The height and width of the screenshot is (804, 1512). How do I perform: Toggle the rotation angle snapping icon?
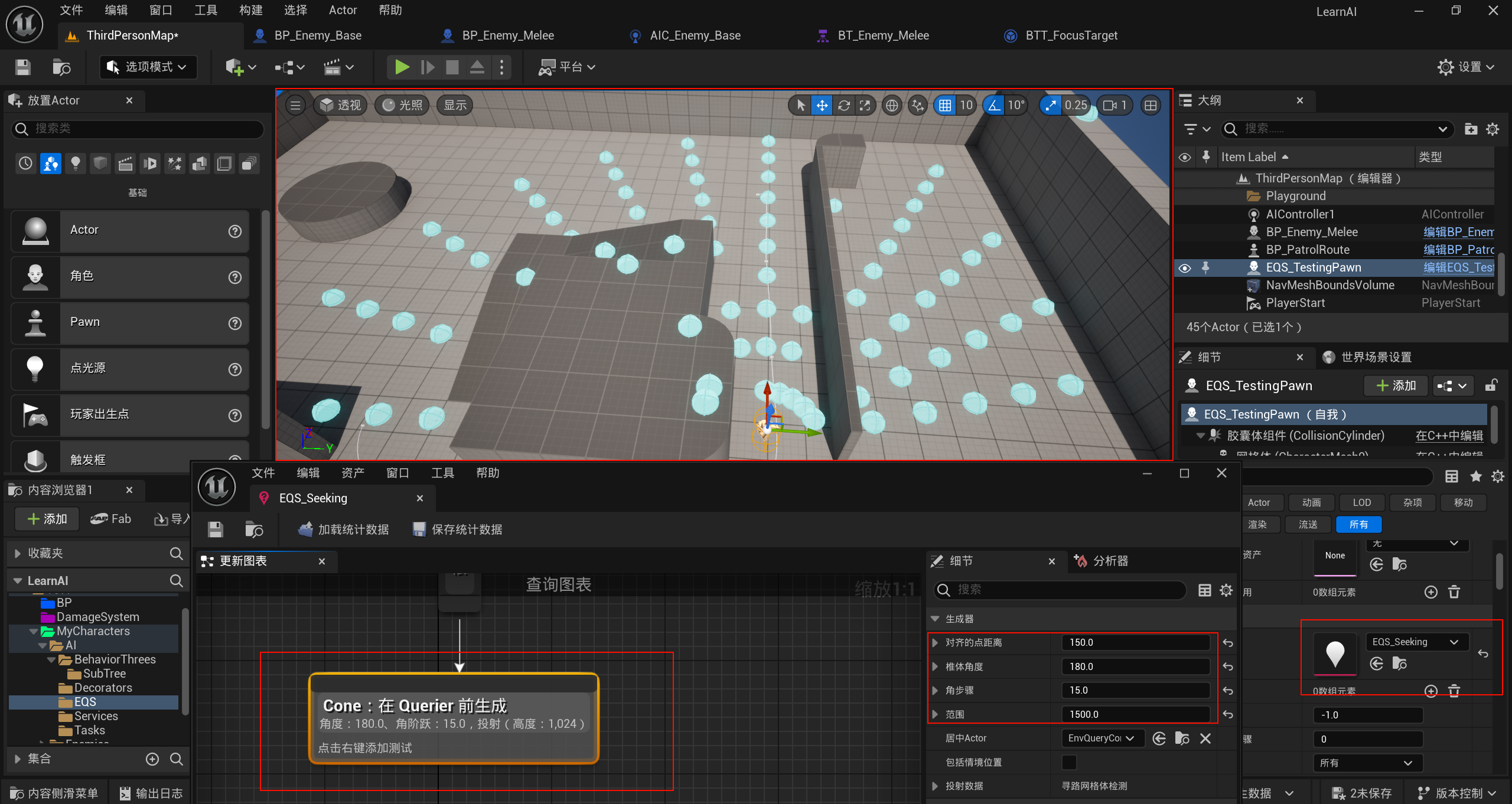click(995, 106)
